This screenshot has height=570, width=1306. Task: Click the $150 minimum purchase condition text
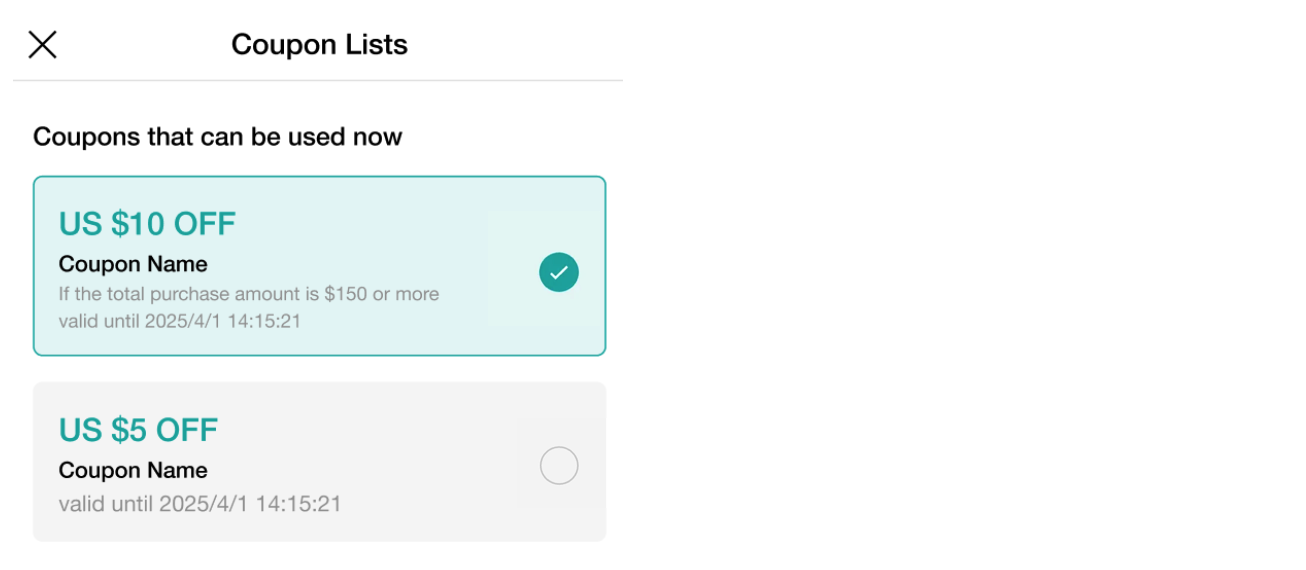pos(248,294)
